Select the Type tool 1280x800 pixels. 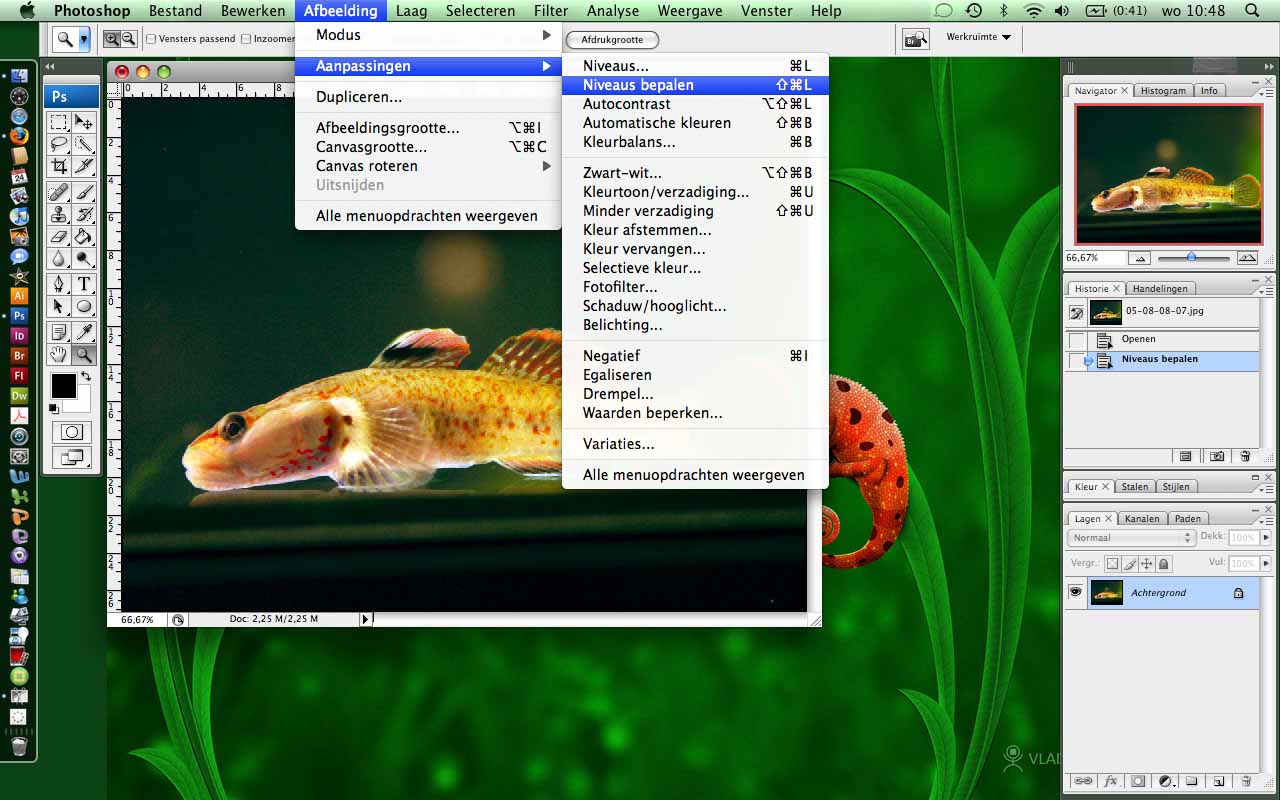click(x=84, y=284)
